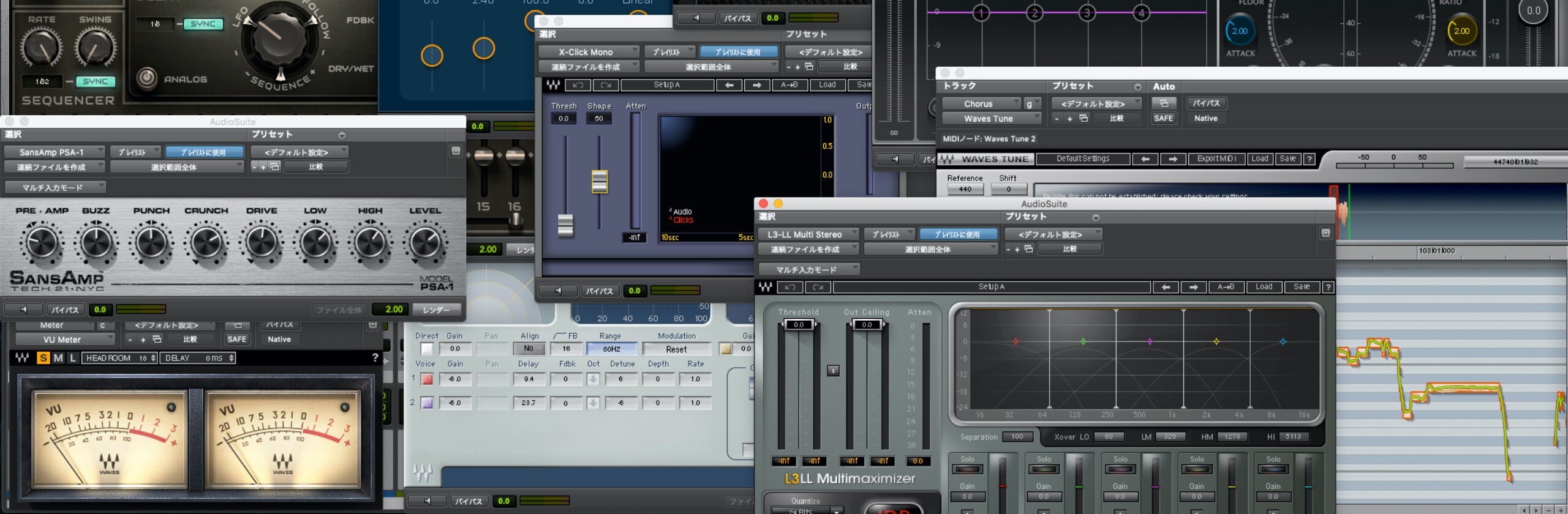1568x514 pixels.
Task: Click the speaker preview icon at bottom chorus window
Action: click(x=428, y=501)
